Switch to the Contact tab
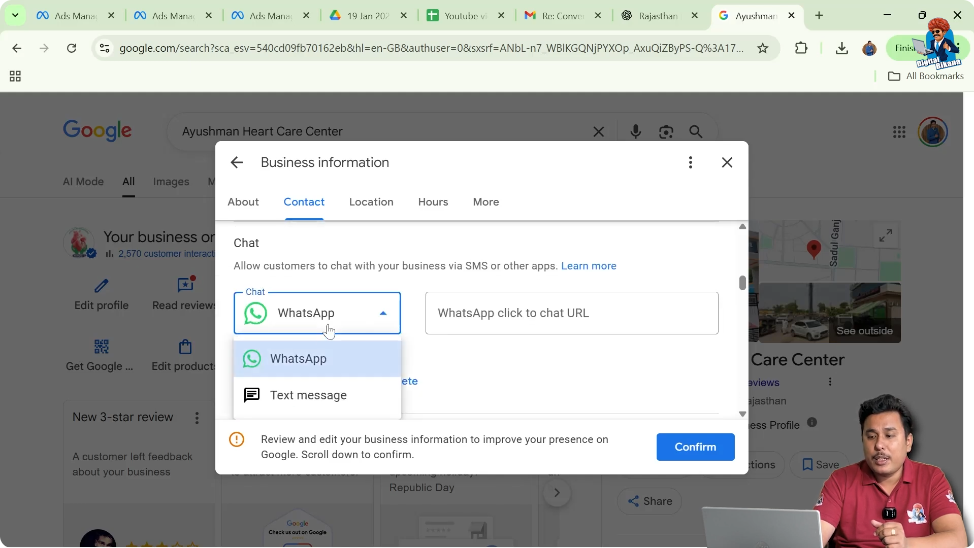Image resolution: width=974 pixels, height=548 pixels. click(304, 202)
